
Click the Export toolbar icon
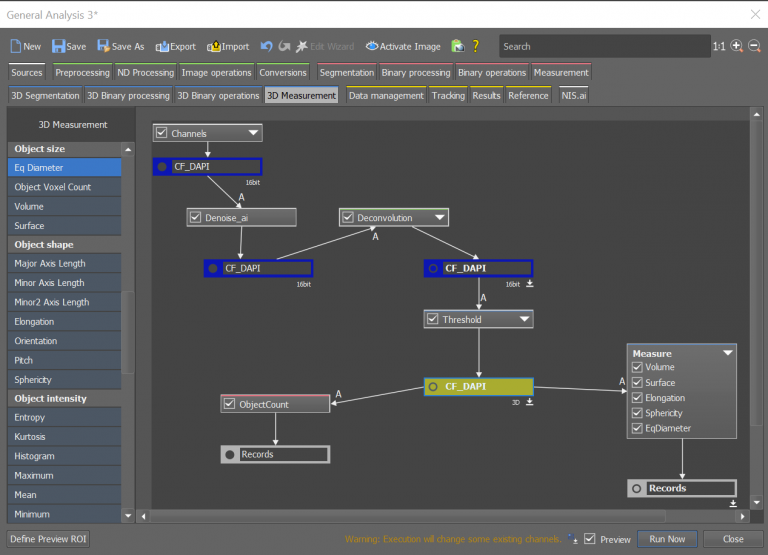coord(162,46)
